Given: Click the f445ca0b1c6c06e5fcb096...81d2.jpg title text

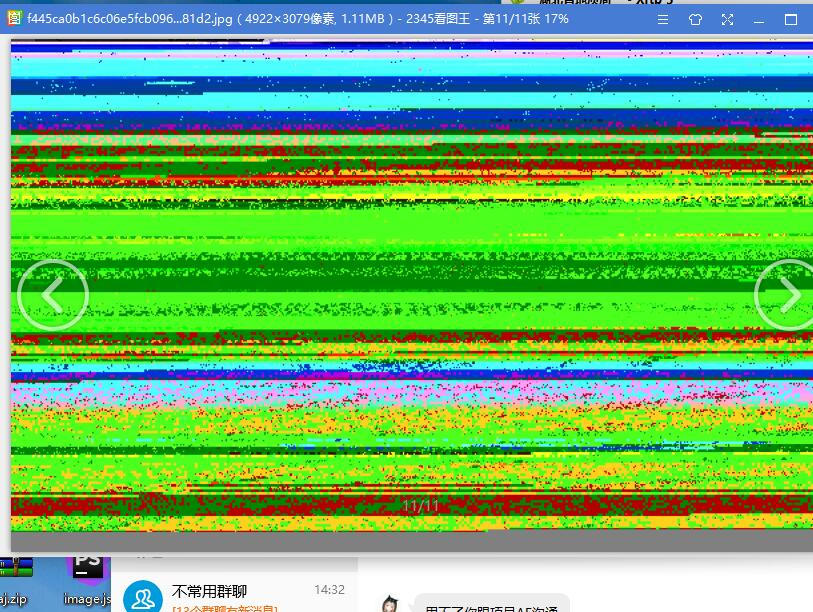Looking at the screenshot, I should [x=130, y=19].
